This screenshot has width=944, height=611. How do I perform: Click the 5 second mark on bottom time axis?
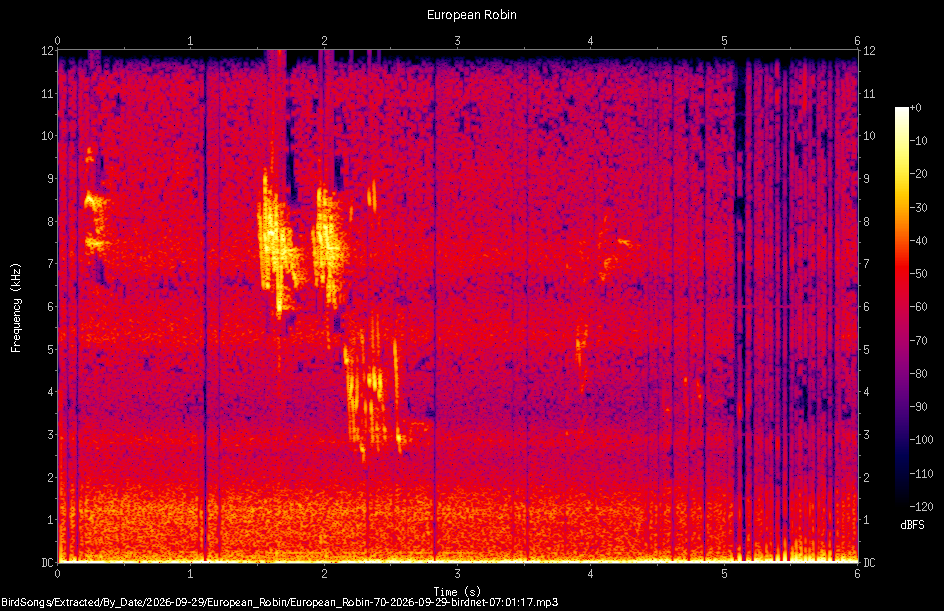(724, 573)
